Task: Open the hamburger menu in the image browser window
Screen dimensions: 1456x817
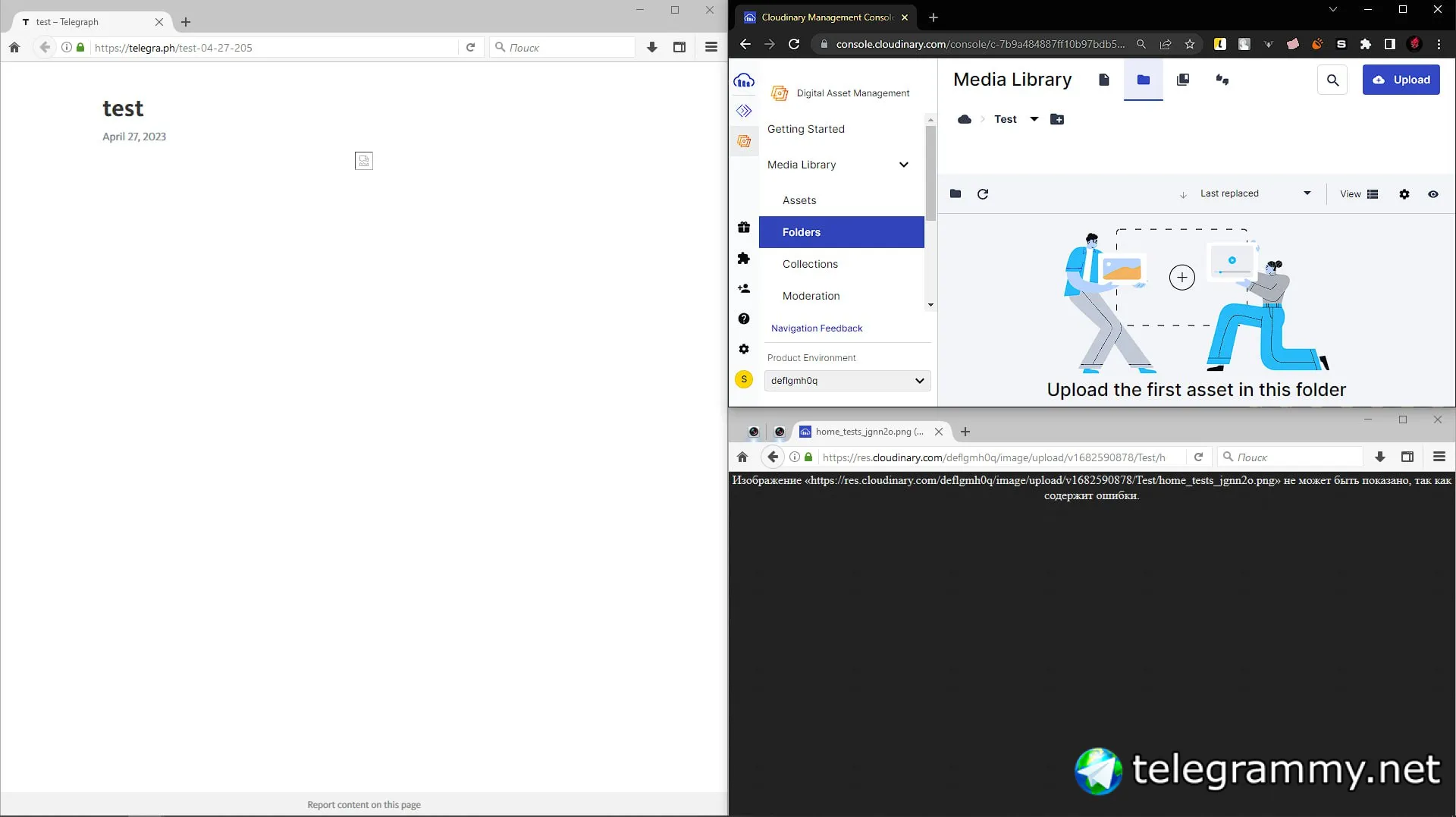Action: click(1439, 457)
